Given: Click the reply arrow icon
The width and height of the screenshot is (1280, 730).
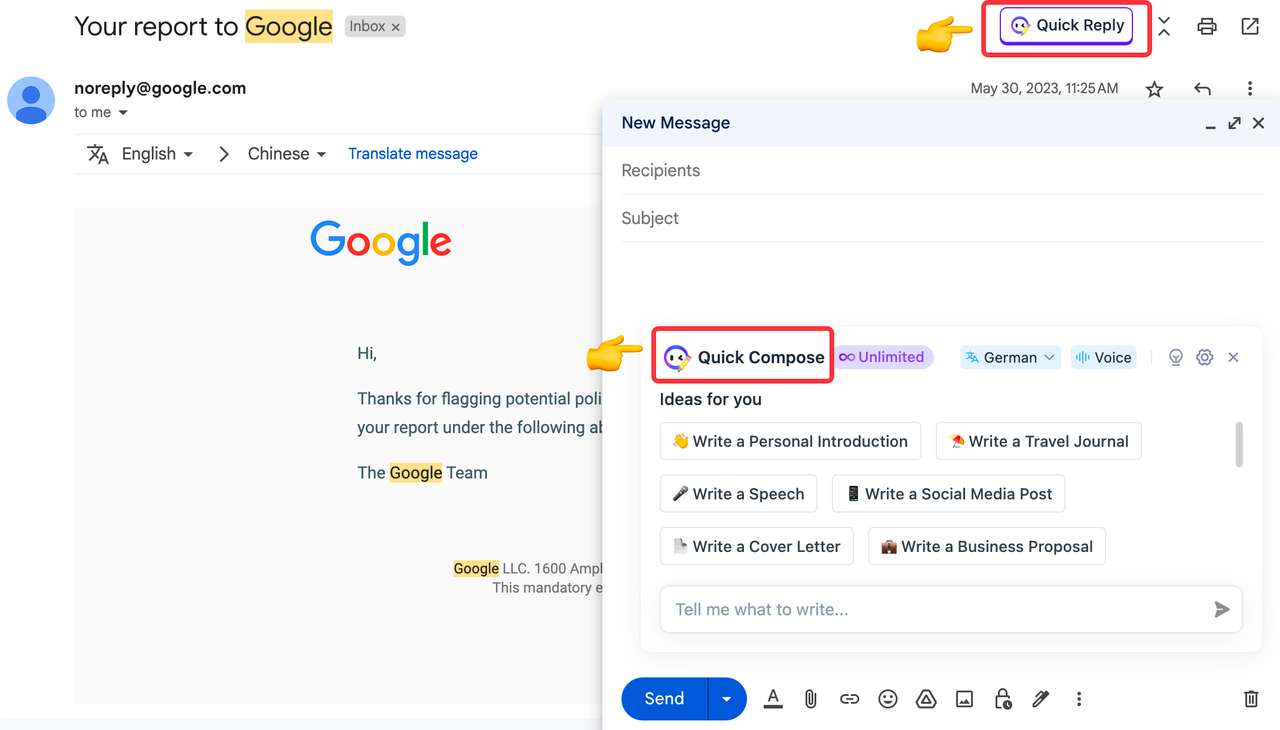Looking at the screenshot, I should tap(1202, 89).
